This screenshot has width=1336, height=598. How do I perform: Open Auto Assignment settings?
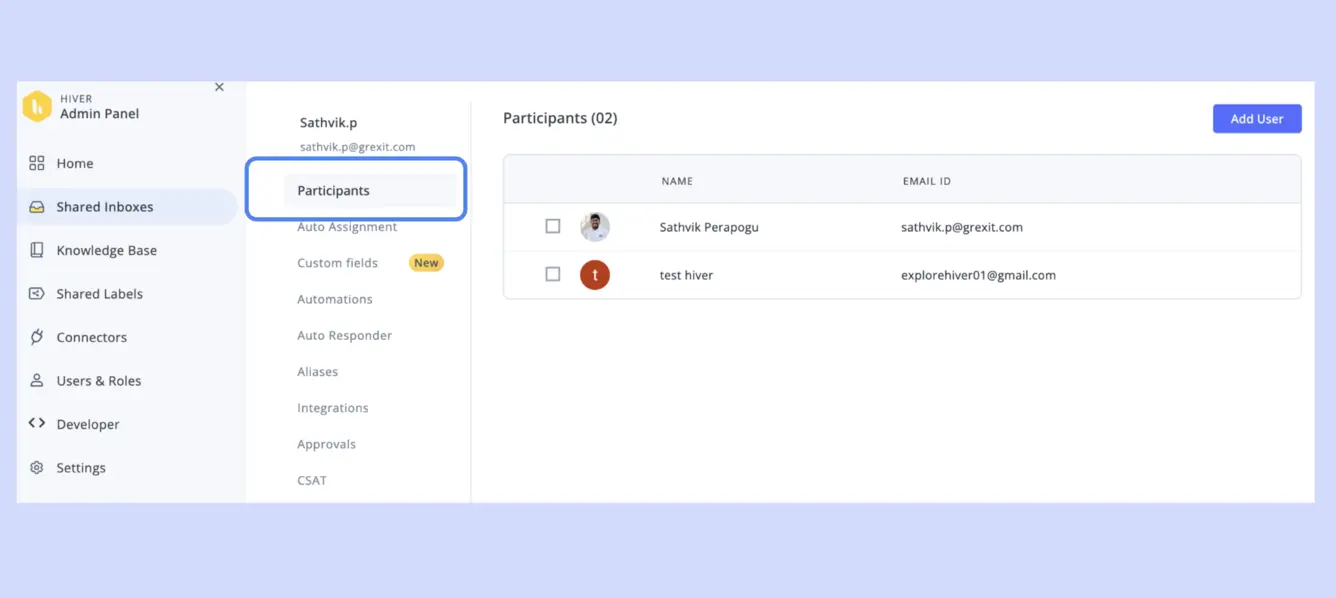click(x=347, y=227)
